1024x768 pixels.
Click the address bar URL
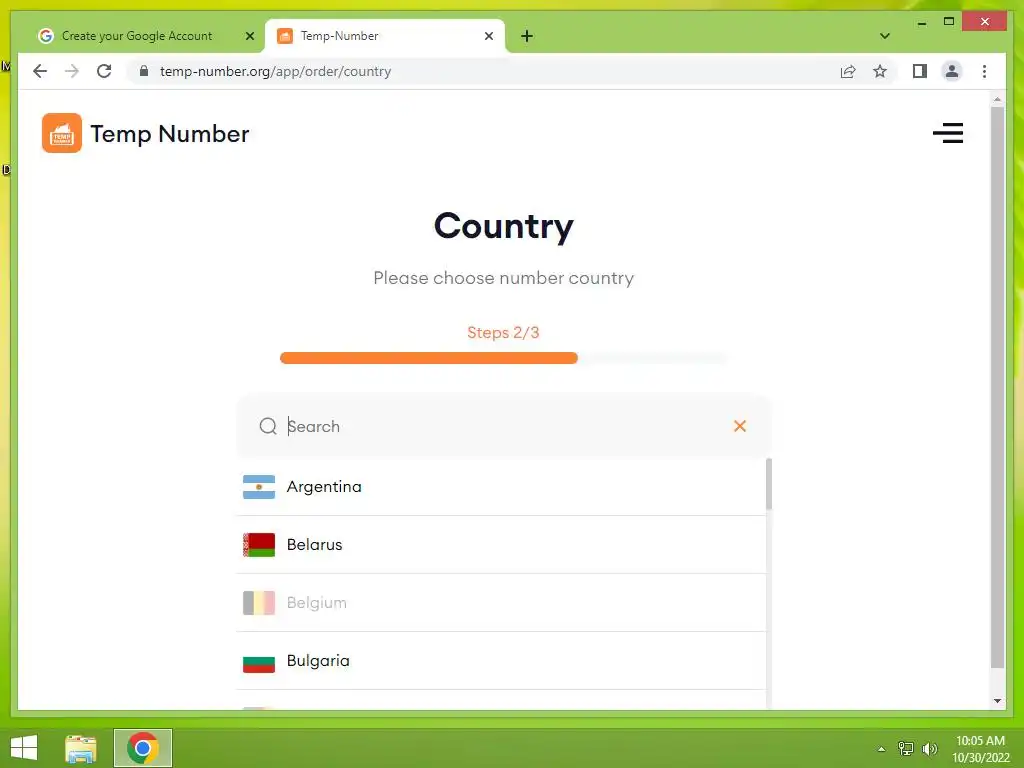pos(276,71)
